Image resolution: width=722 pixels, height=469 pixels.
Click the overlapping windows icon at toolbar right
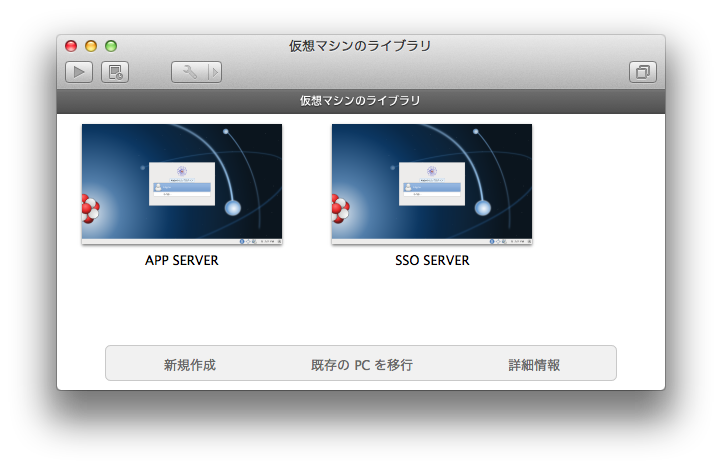(642, 72)
